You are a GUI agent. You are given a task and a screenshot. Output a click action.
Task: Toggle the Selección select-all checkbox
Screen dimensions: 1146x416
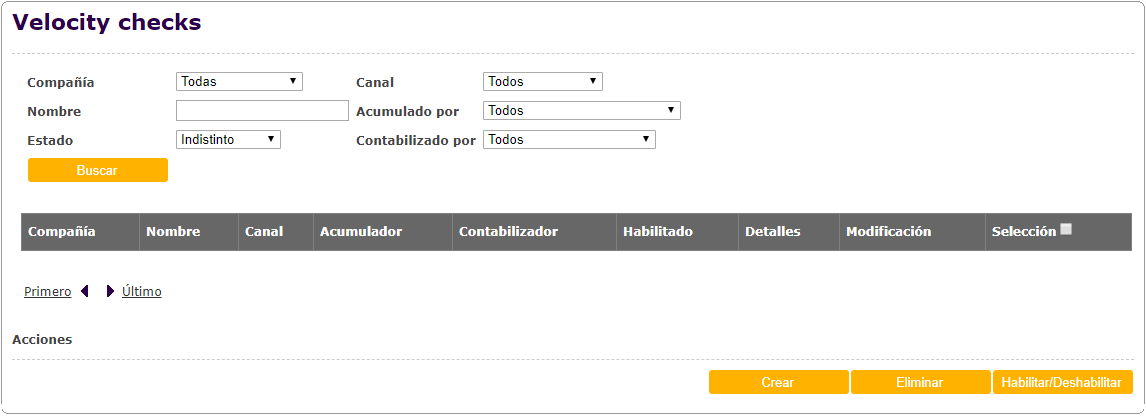[1066, 229]
